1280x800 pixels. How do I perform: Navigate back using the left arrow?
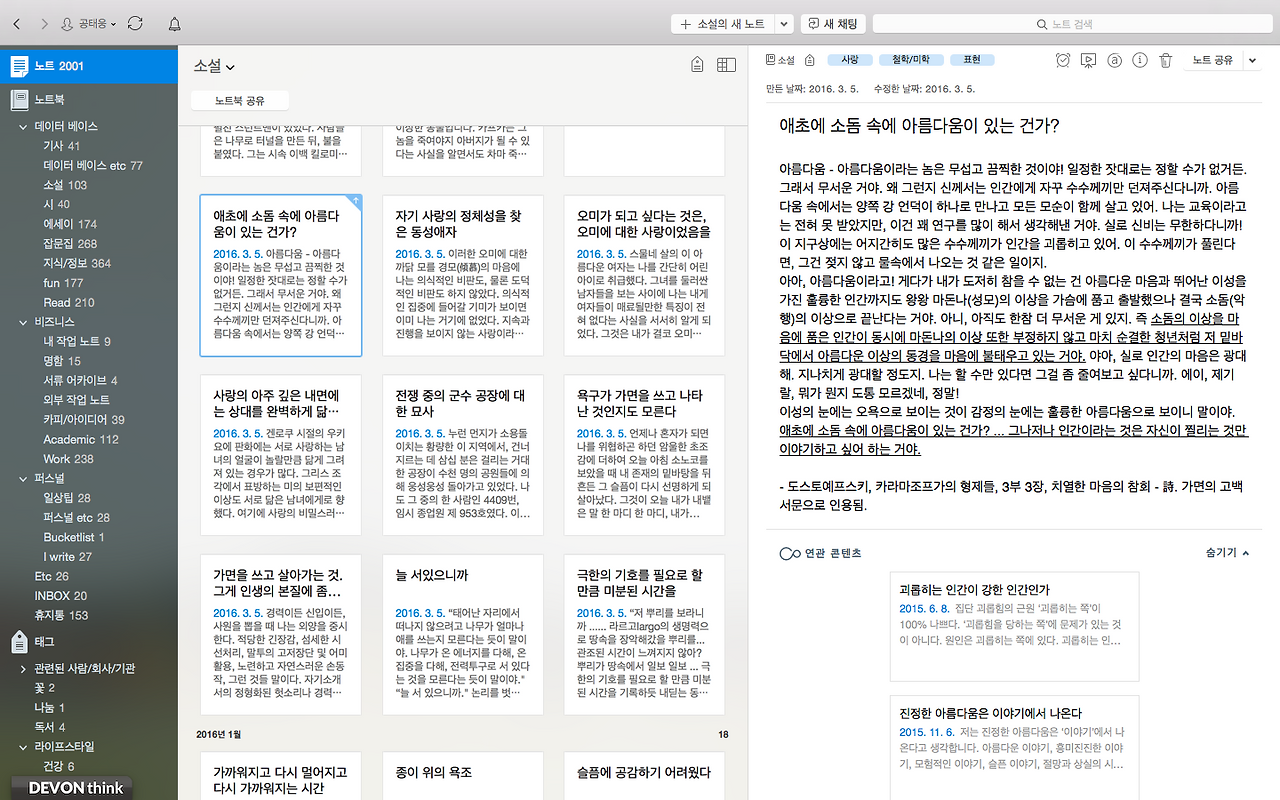16,23
